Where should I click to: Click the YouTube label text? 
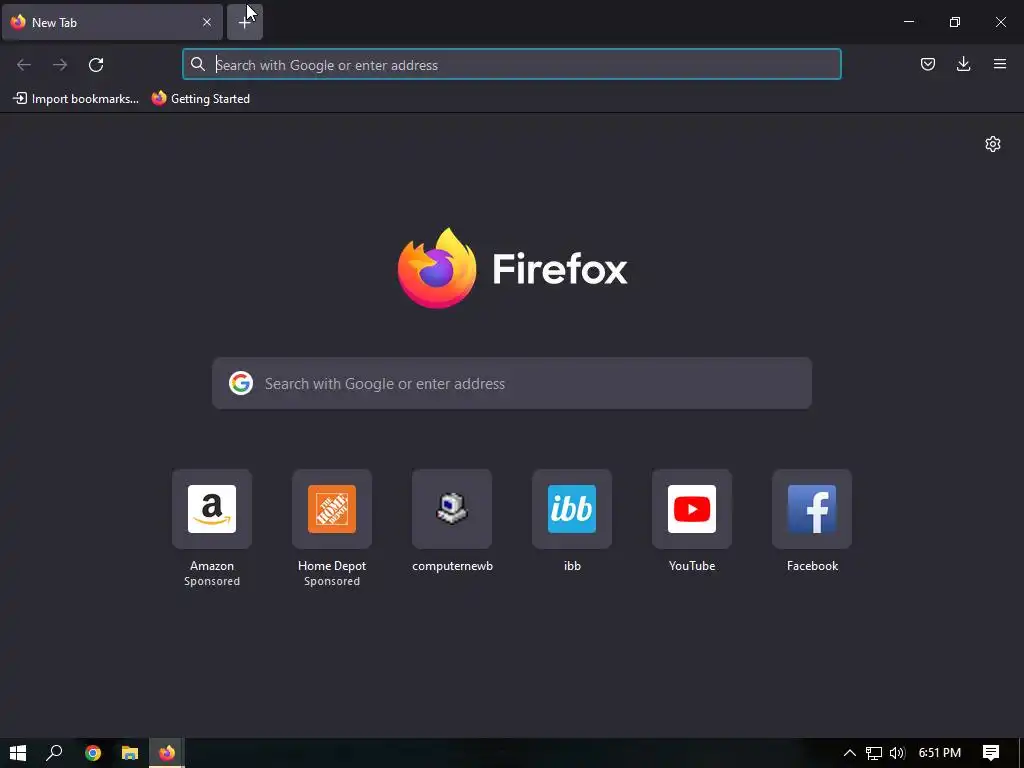click(x=692, y=566)
